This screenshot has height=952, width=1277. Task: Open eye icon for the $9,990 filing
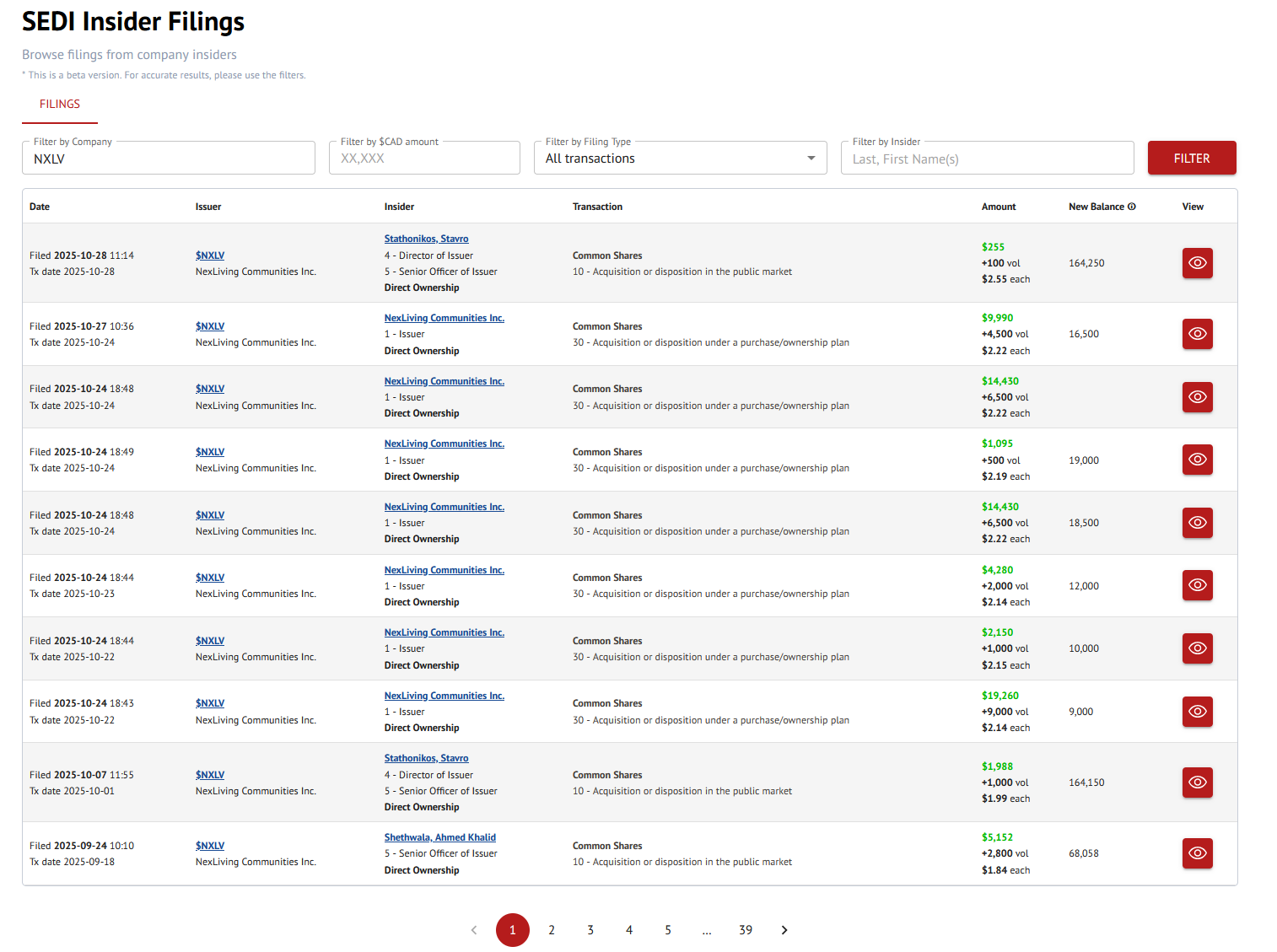pos(1197,334)
